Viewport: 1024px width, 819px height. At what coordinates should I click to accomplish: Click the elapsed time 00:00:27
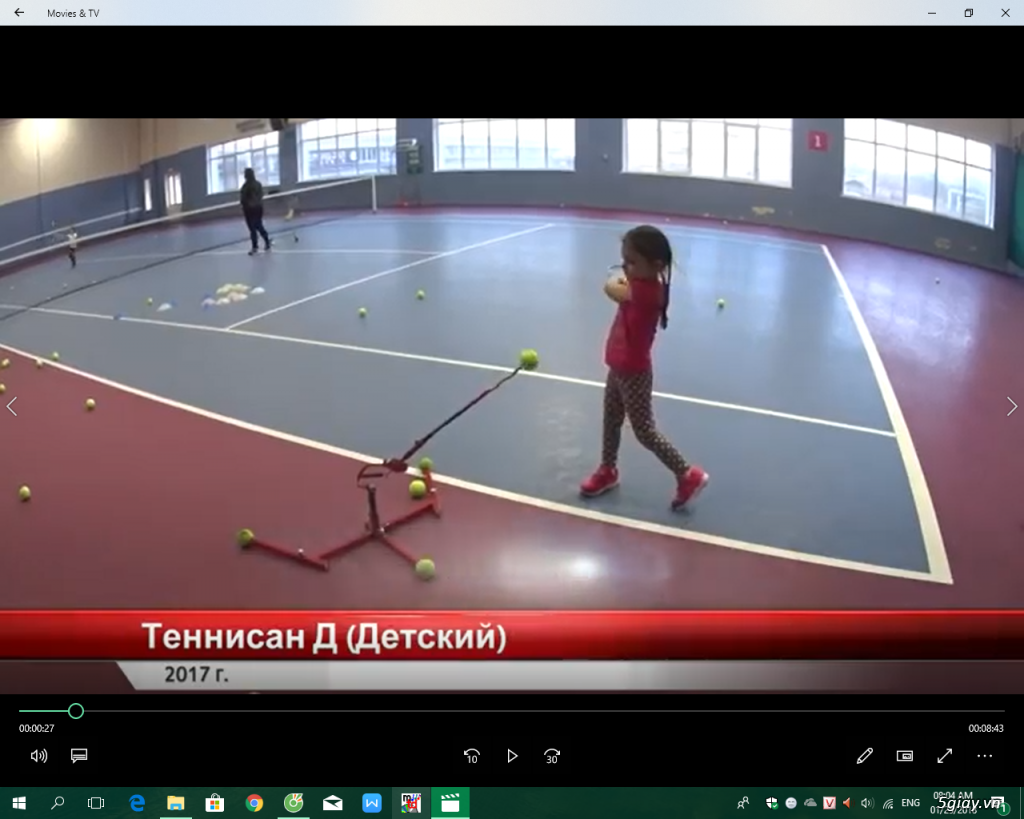pos(37,728)
